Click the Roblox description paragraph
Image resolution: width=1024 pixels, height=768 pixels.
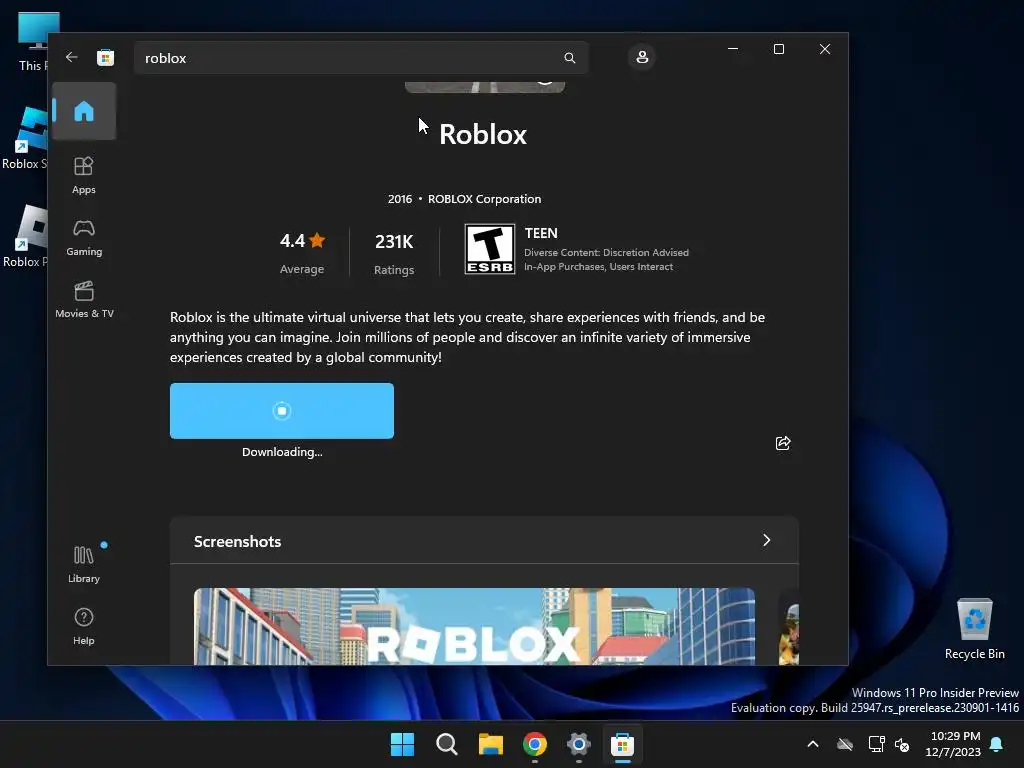coord(468,337)
